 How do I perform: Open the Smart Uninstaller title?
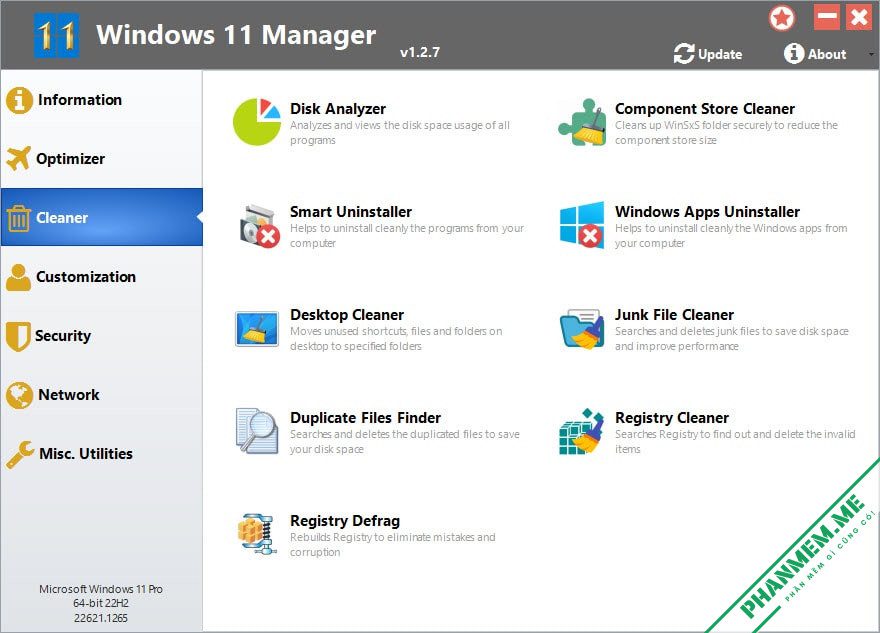[351, 212]
